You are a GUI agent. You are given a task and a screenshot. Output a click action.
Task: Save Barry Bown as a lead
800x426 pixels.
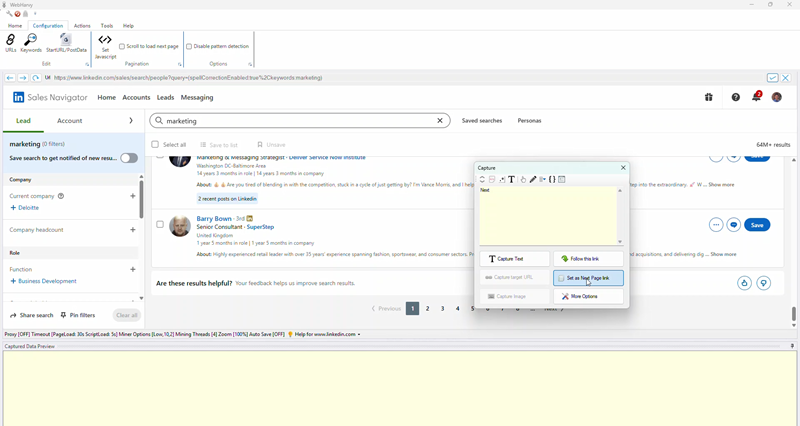pos(757,225)
